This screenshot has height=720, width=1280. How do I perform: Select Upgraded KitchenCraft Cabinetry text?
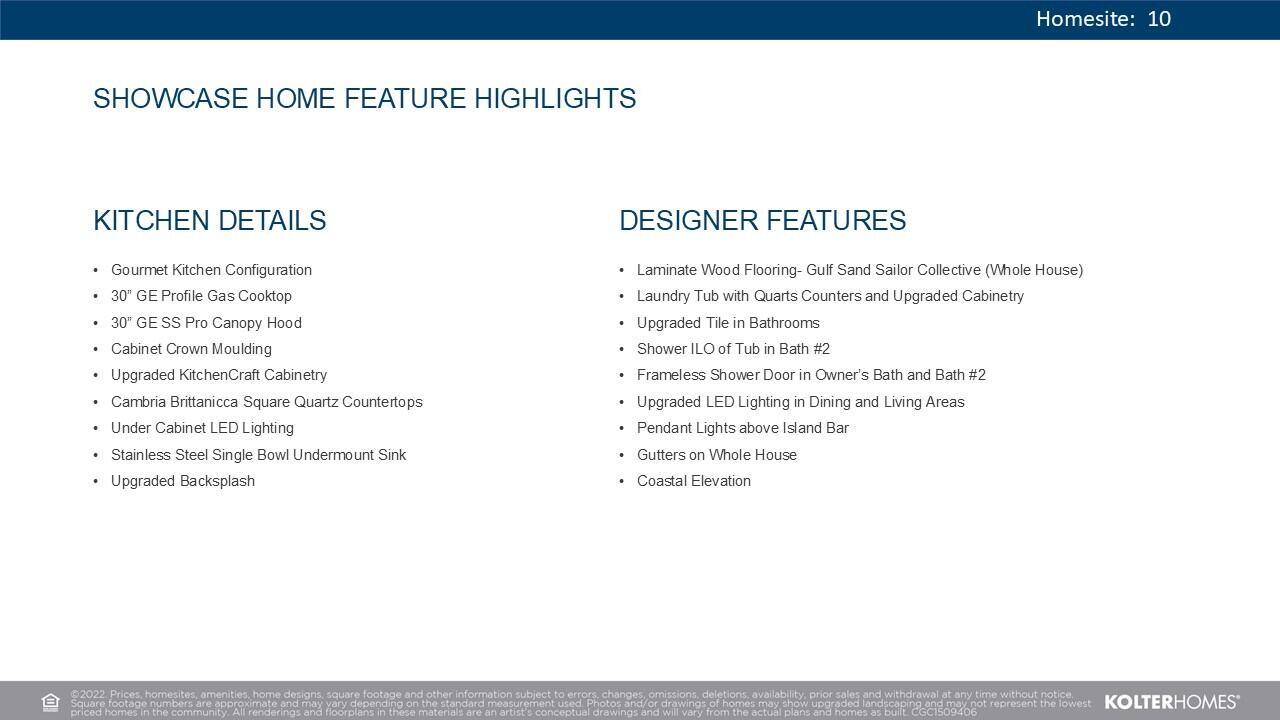[219, 375]
